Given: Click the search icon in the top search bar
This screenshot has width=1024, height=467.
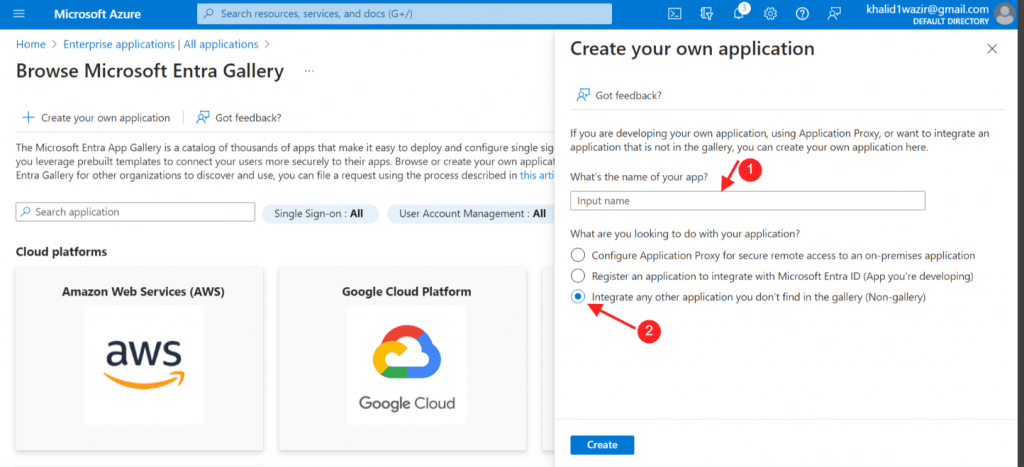Looking at the screenshot, I should click(x=209, y=14).
